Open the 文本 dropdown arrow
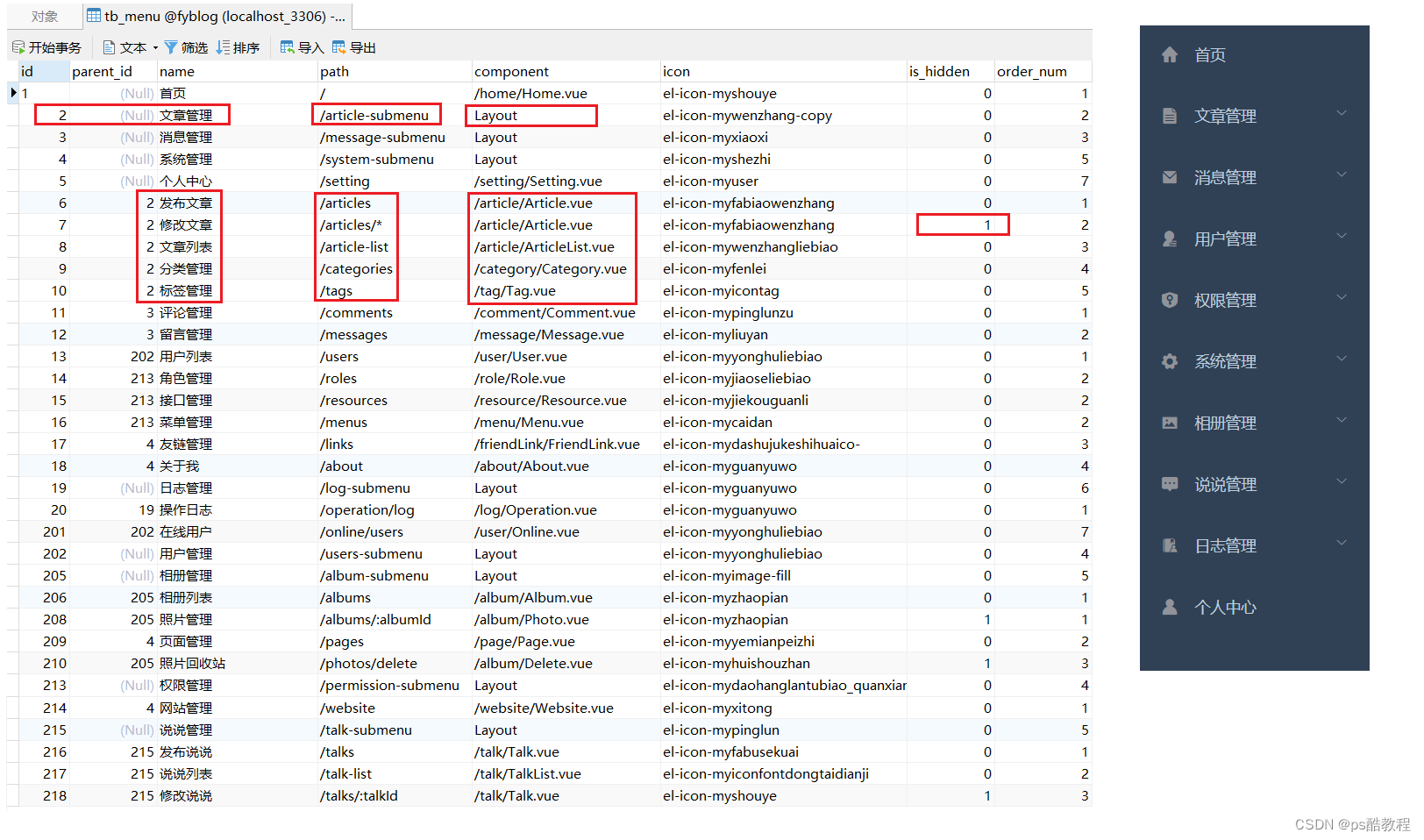 click(155, 48)
